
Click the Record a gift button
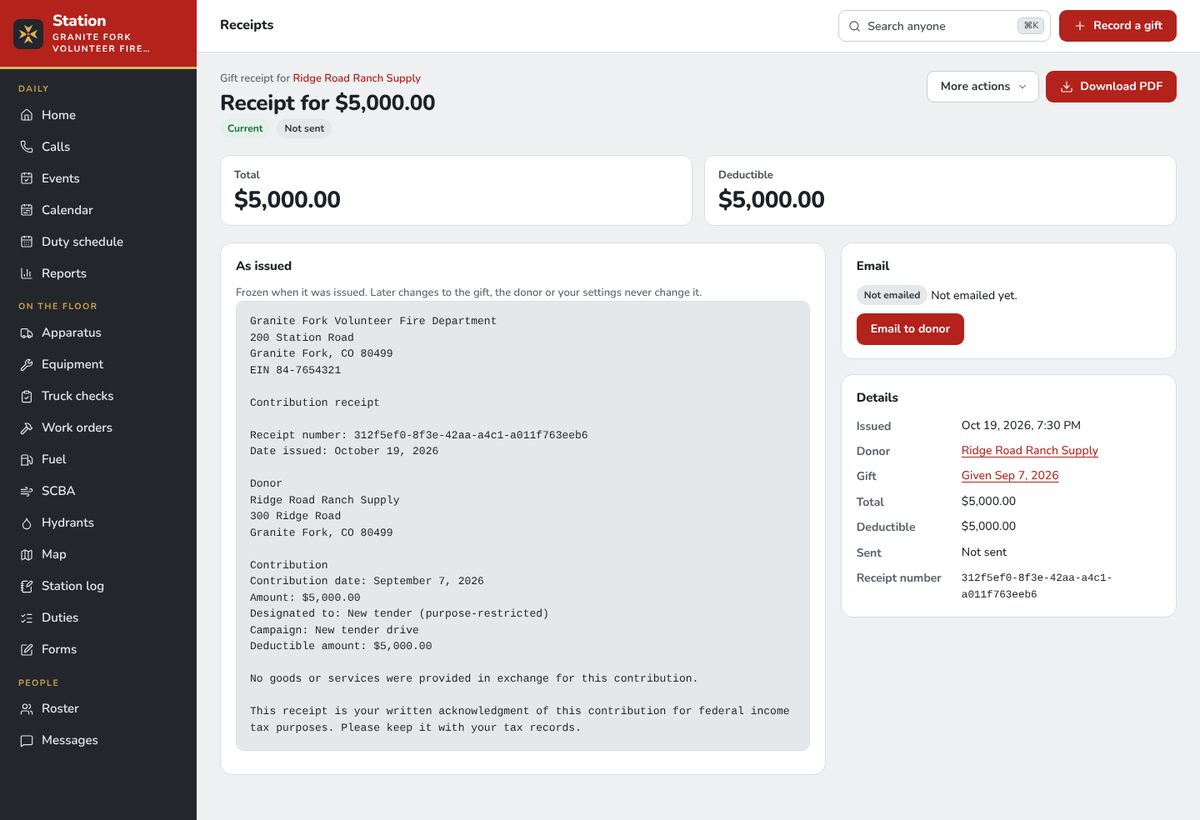coord(1118,26)
